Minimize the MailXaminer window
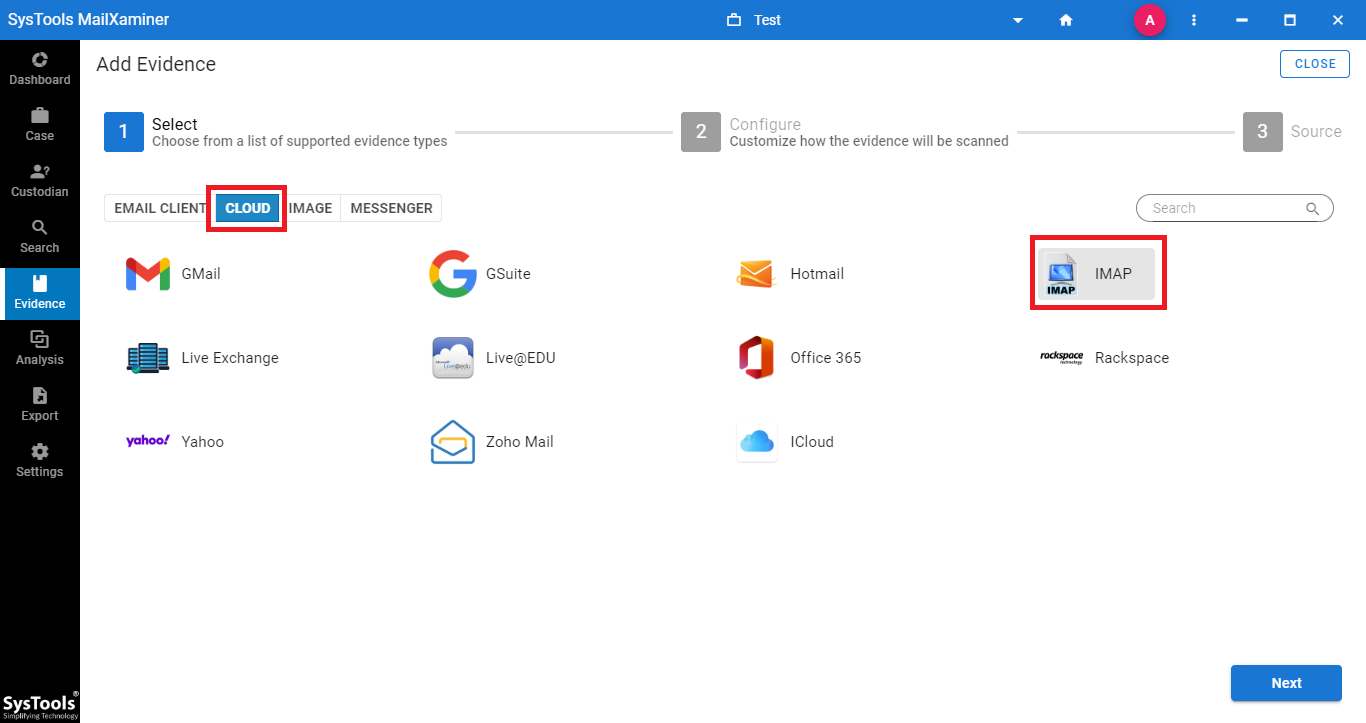Screen dimensions: 1366x723 1242,20
